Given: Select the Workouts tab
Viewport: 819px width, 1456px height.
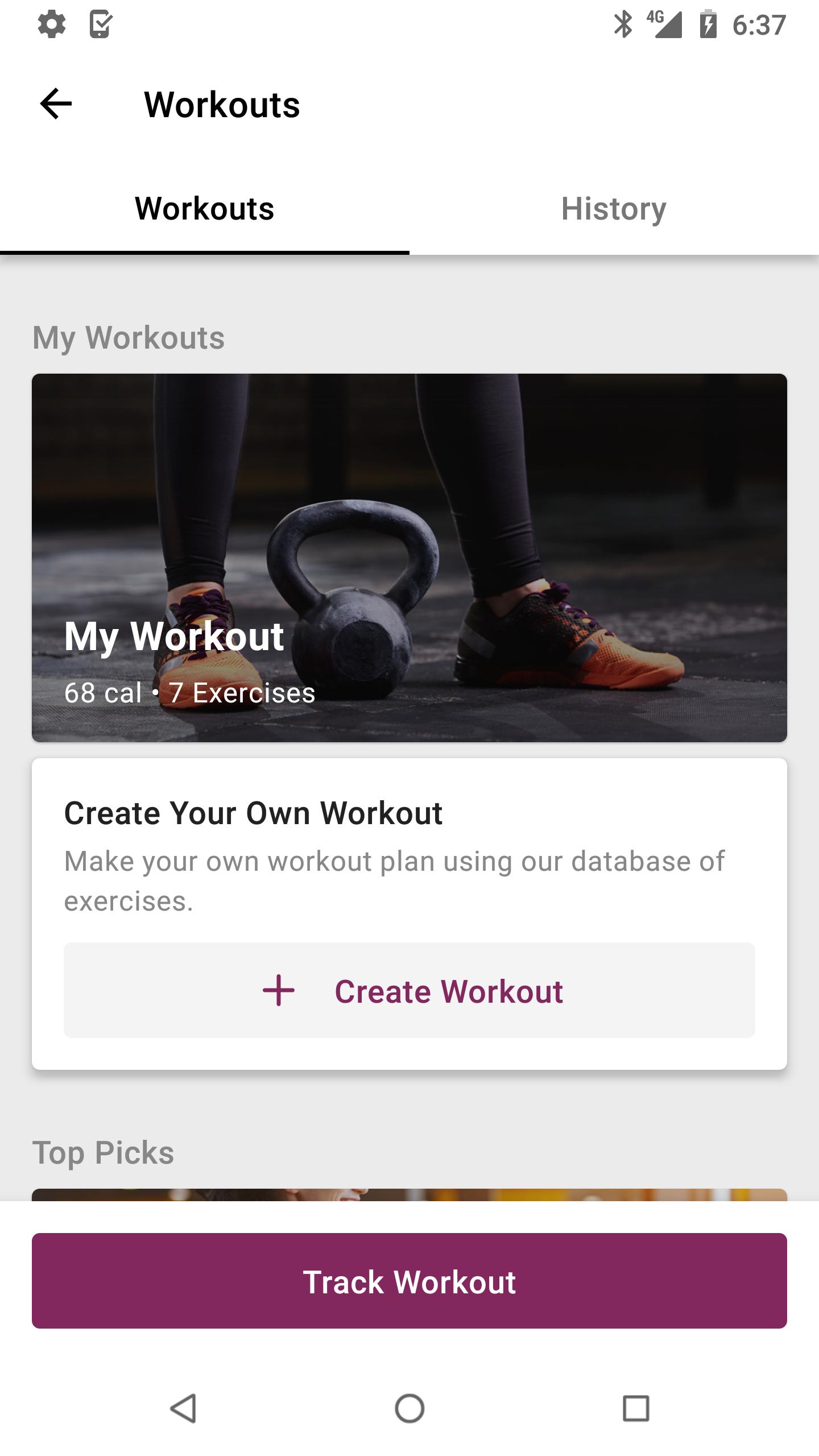Looking at the screenshot, I should coord(205,209).
